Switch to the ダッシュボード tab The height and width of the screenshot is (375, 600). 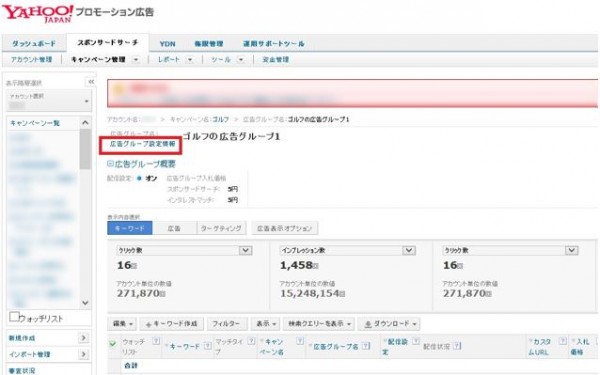(x=34, y=44)
